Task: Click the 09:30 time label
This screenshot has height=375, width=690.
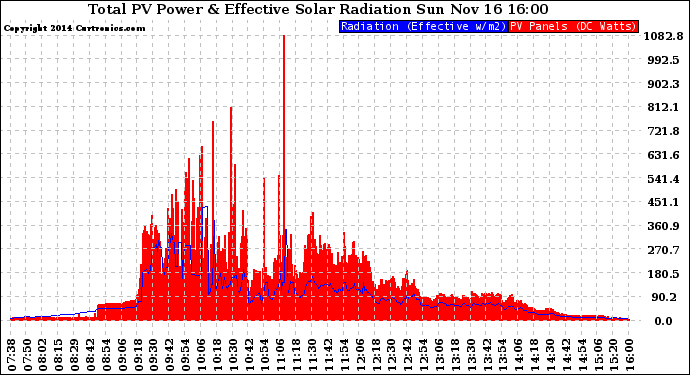Action: pyautogui.click(x=154, y=355)
